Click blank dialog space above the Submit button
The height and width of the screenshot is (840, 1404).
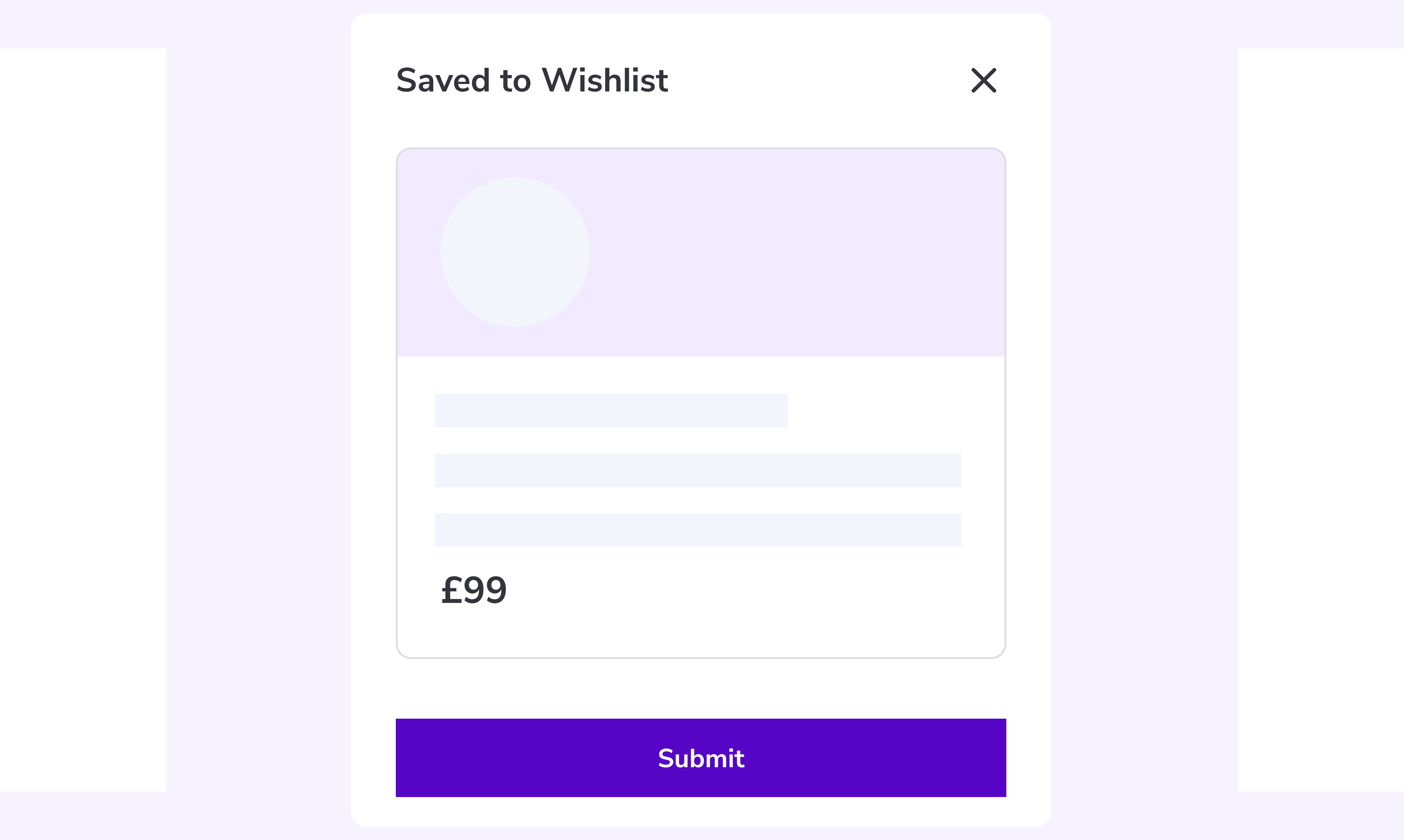(x=701, y=688)
